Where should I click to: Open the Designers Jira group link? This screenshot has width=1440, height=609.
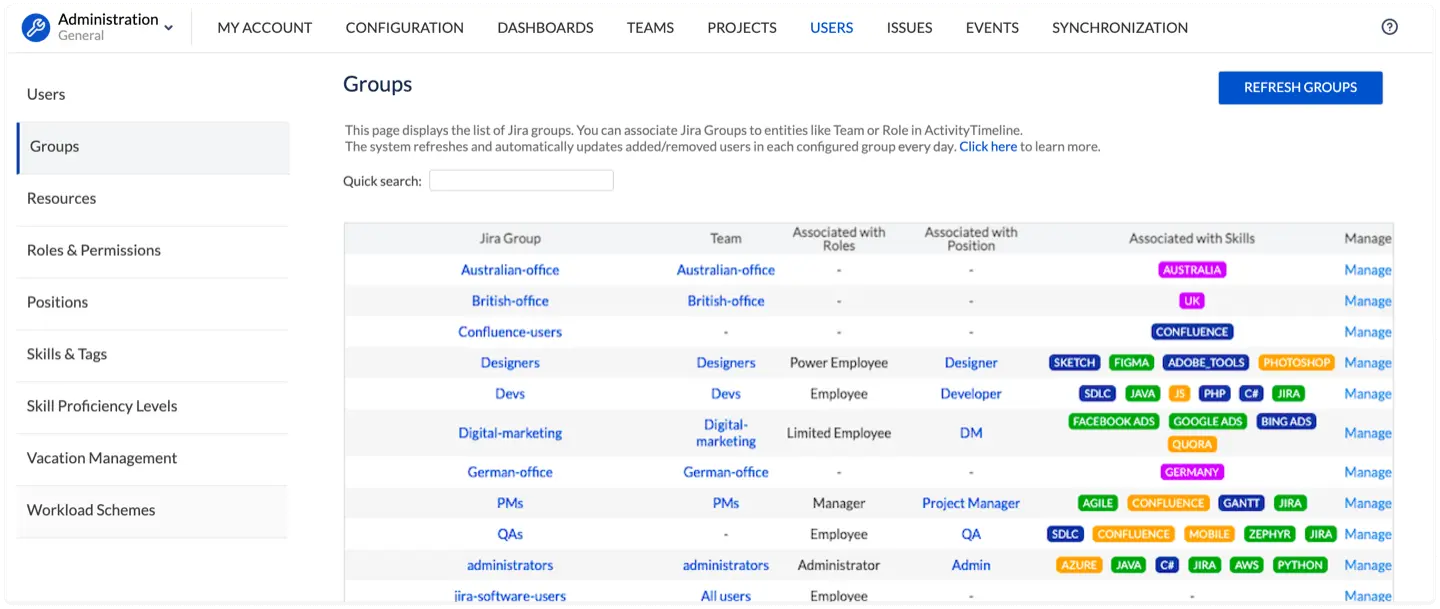[510, 363]
